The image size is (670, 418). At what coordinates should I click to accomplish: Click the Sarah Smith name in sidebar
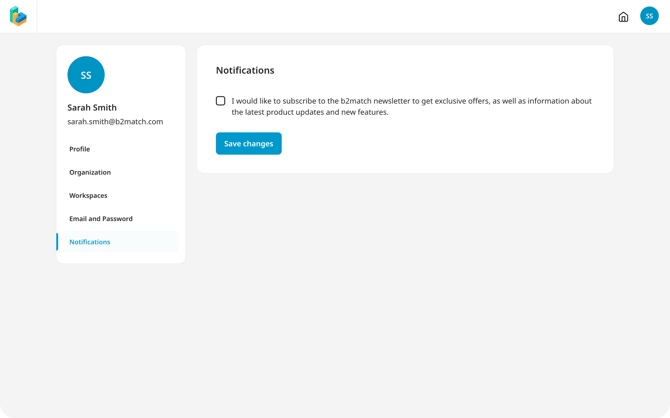(92, 107)
